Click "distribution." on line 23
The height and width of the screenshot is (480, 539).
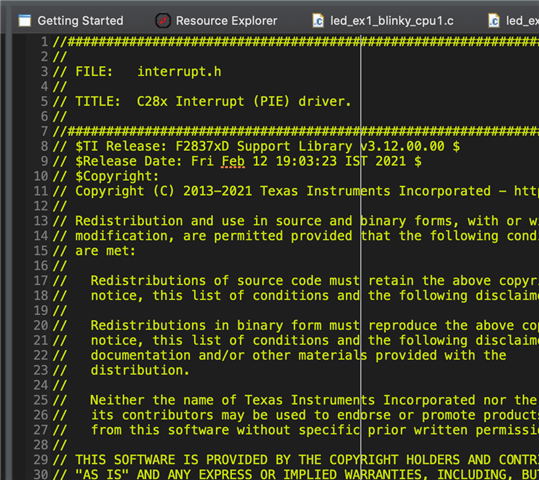click(x=140, y=370)
